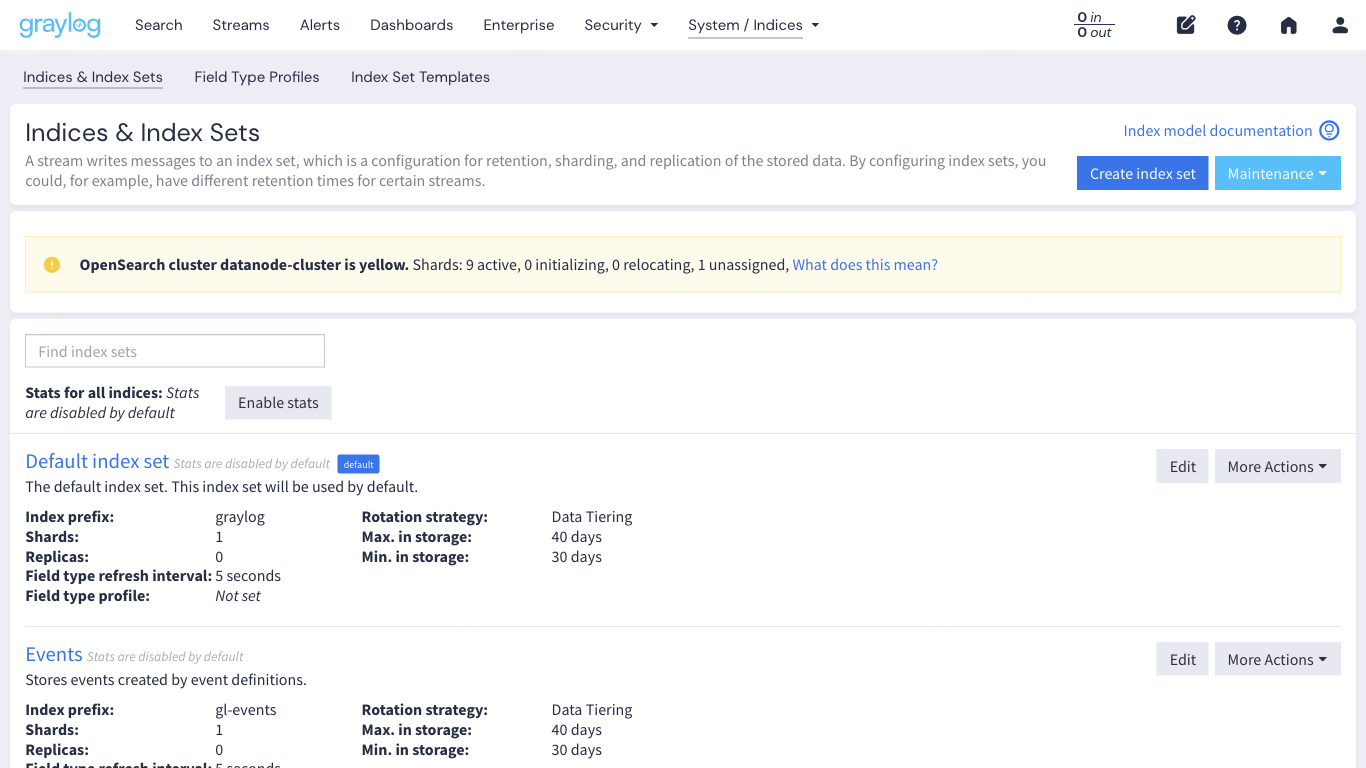1366x768 pixels.
Task: Enable stats for all indices
Action: pyautogui.click(x=278, y=402)
